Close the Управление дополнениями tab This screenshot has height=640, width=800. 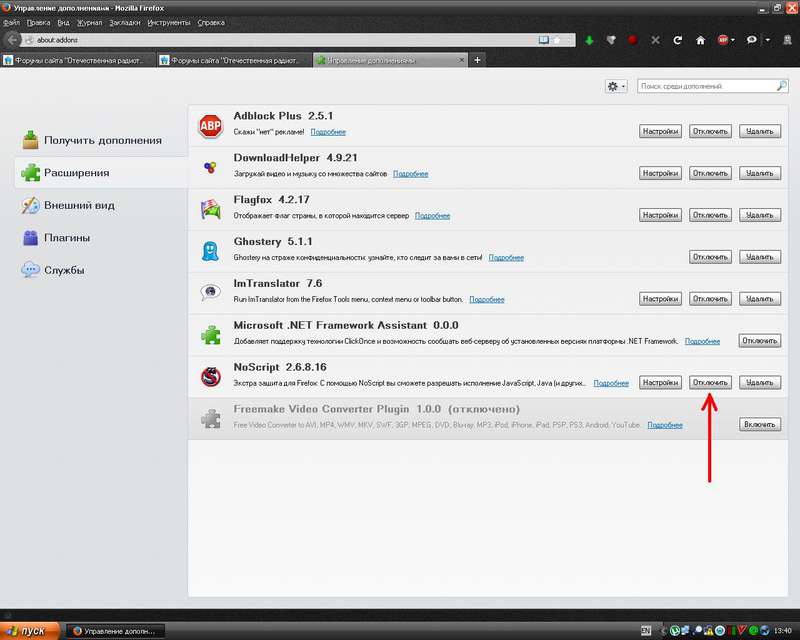tap(461, 60)
